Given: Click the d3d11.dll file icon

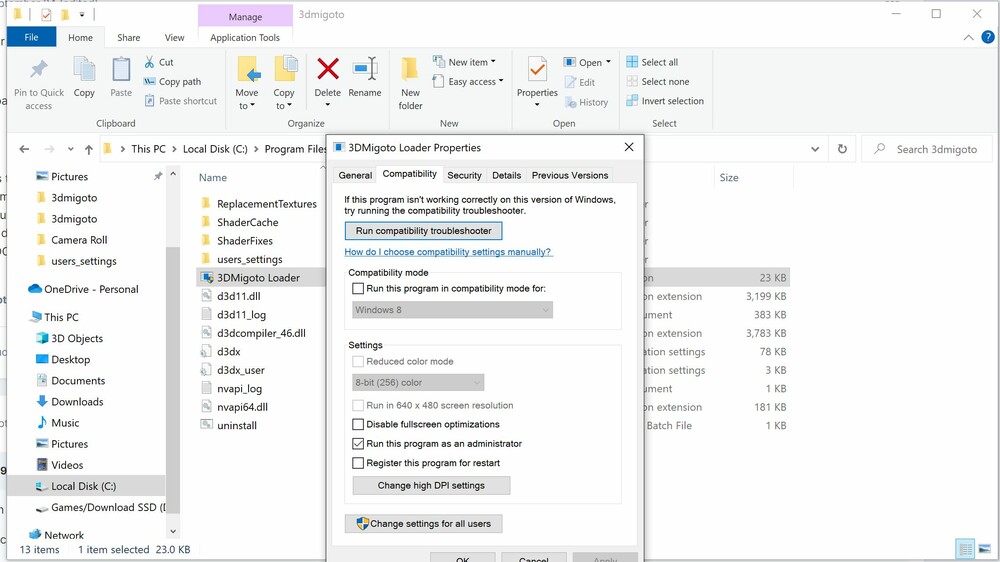Looking at the screenshot, I should tap(207, 295).
